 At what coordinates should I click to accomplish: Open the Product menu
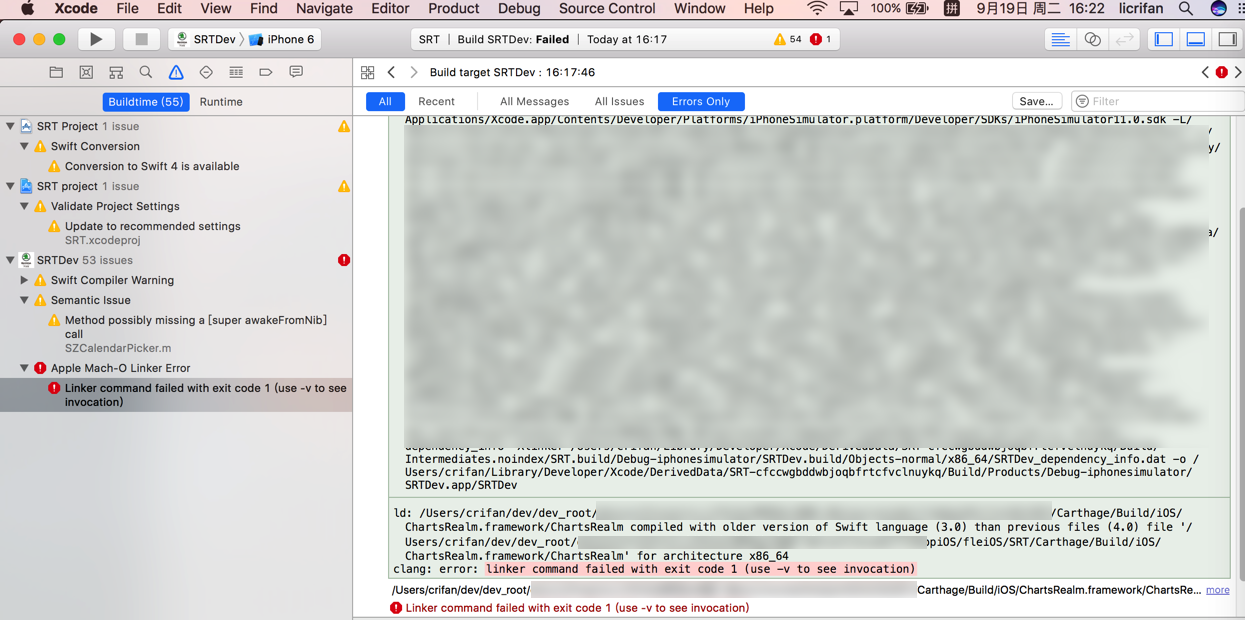453,9
